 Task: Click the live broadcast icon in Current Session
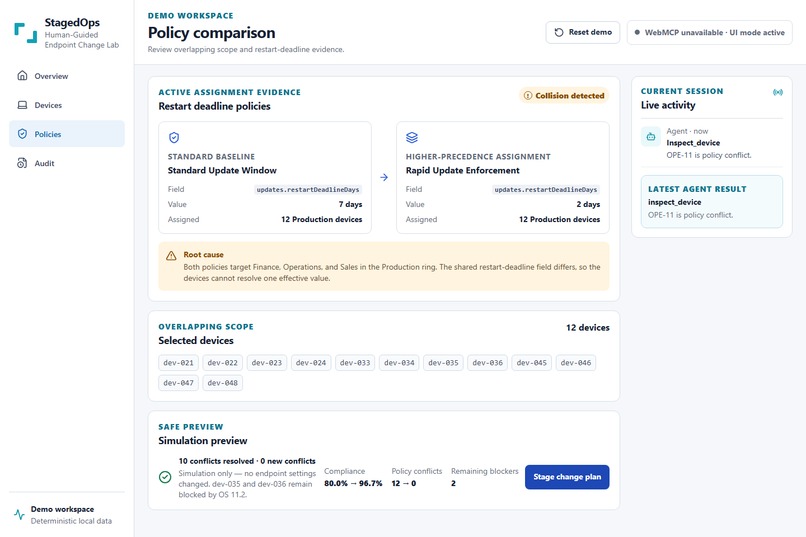(778, 92)
